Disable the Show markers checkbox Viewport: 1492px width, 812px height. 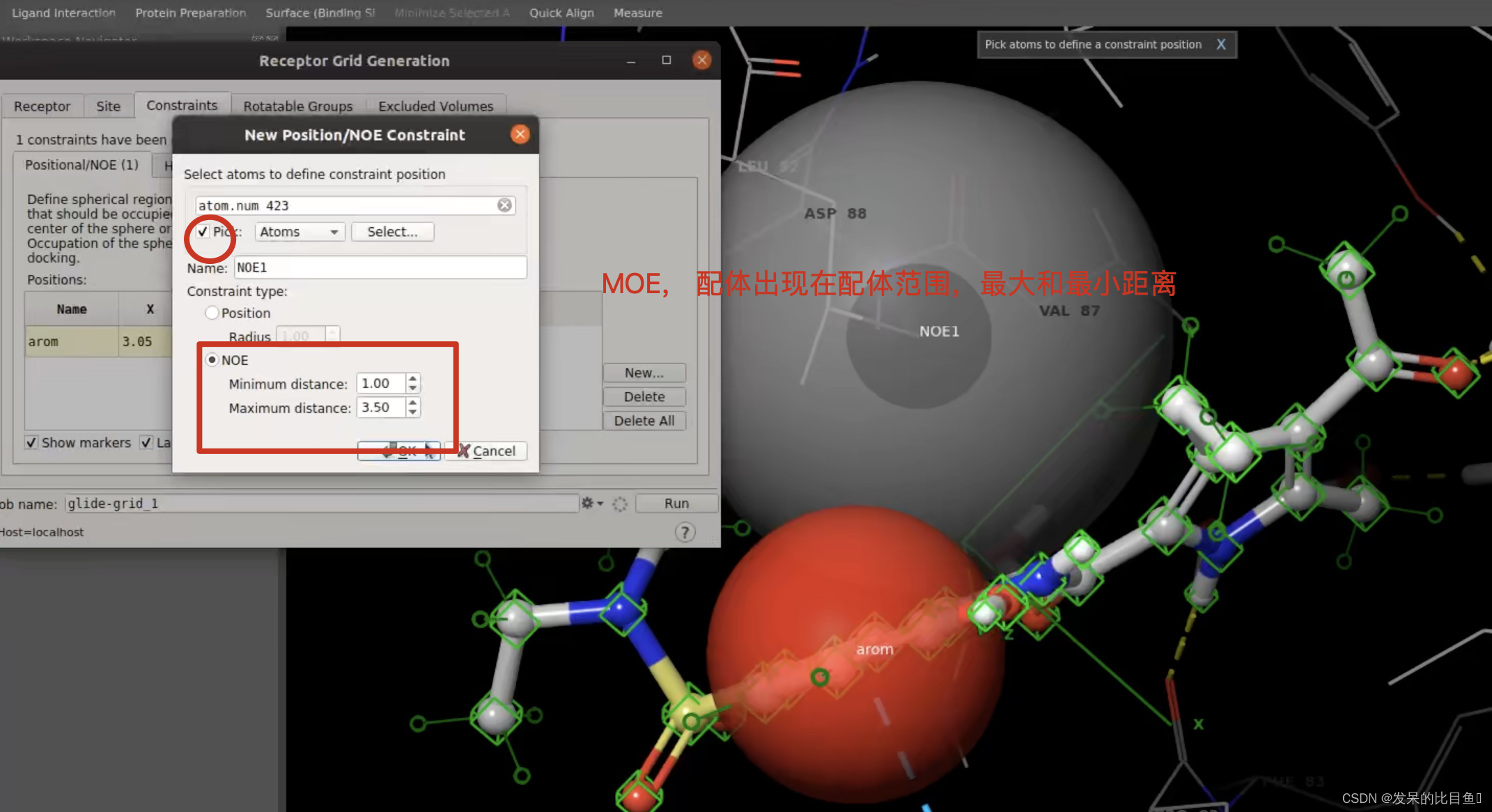click(31, 443)
